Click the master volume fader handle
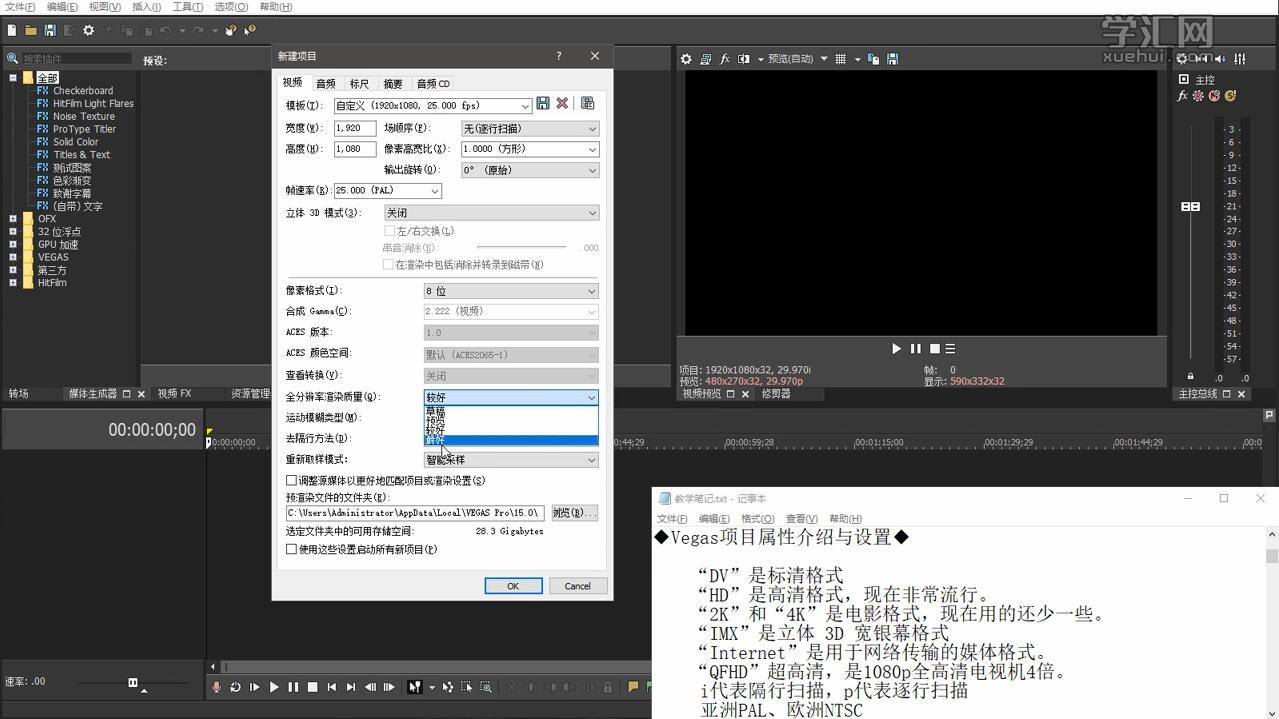This screenshot has width=1279, height=719. [1190, 206]
